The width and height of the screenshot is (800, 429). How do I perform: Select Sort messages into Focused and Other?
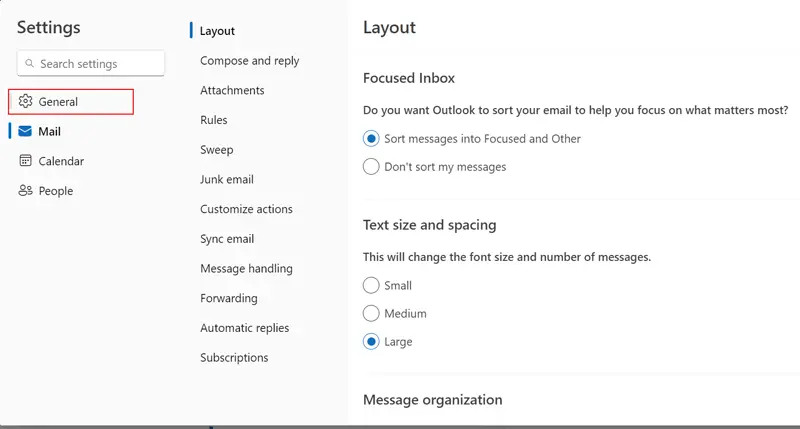(371, 139)
